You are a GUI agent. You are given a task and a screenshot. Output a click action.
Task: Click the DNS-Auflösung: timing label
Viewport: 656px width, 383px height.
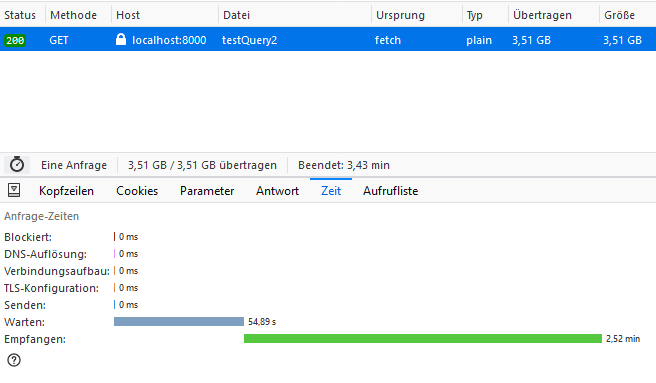46,254
